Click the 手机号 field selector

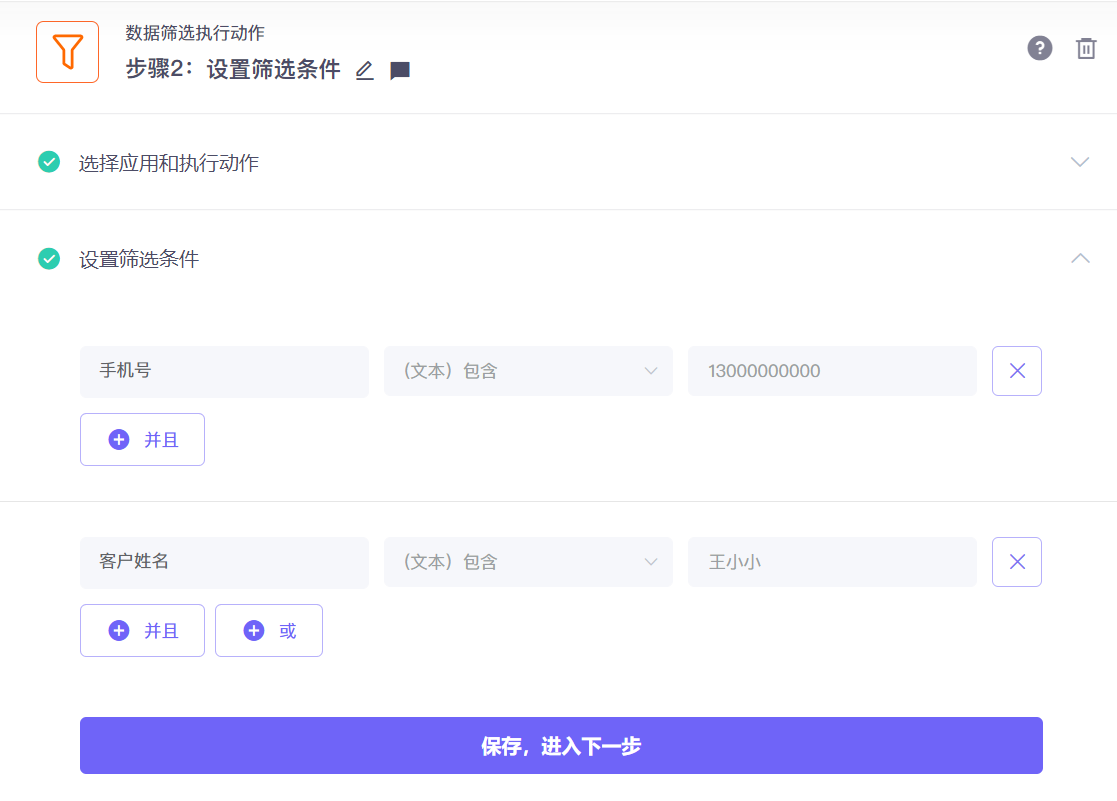pos(224,371)
